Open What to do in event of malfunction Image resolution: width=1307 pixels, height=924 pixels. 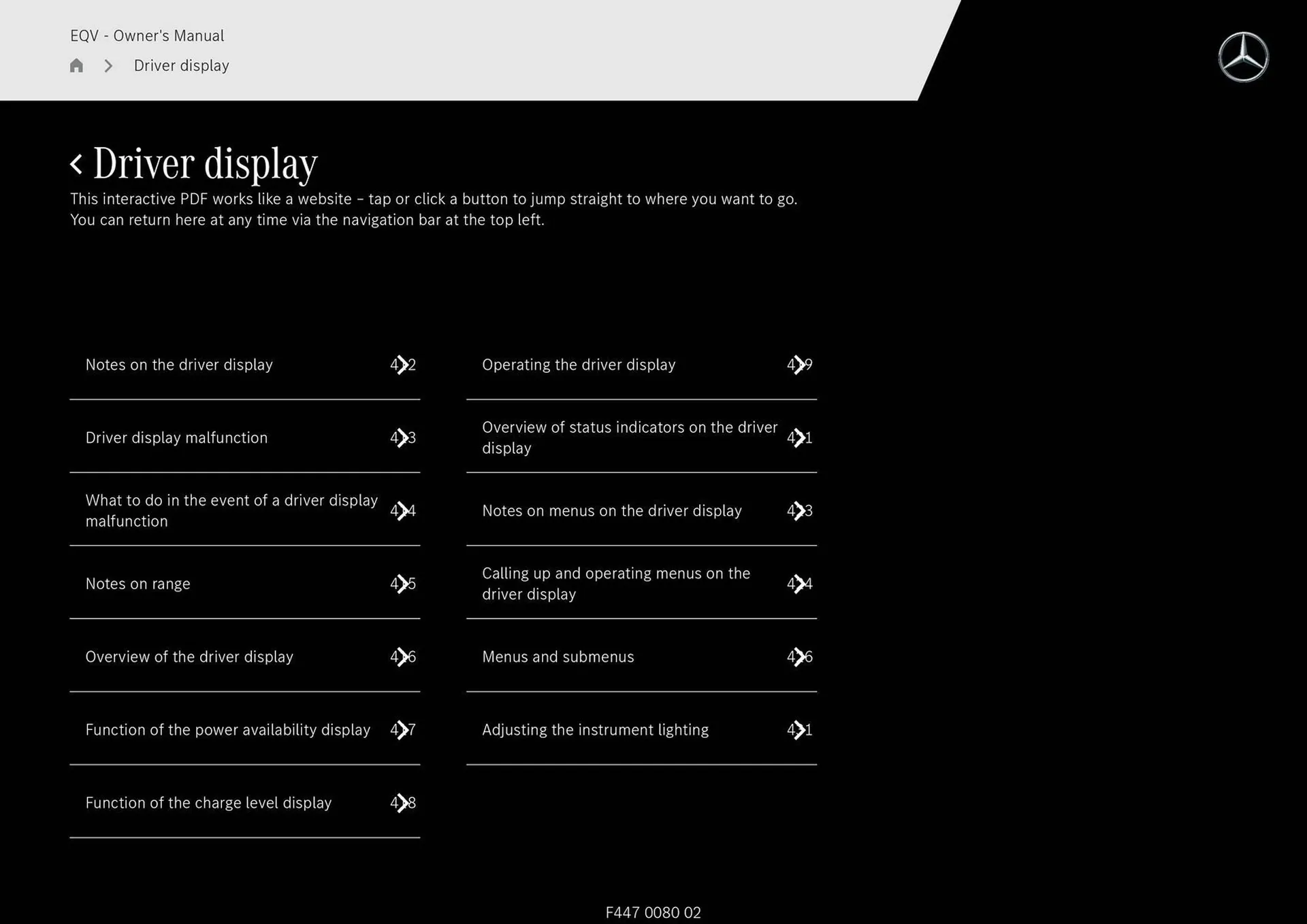coord(231,510)
